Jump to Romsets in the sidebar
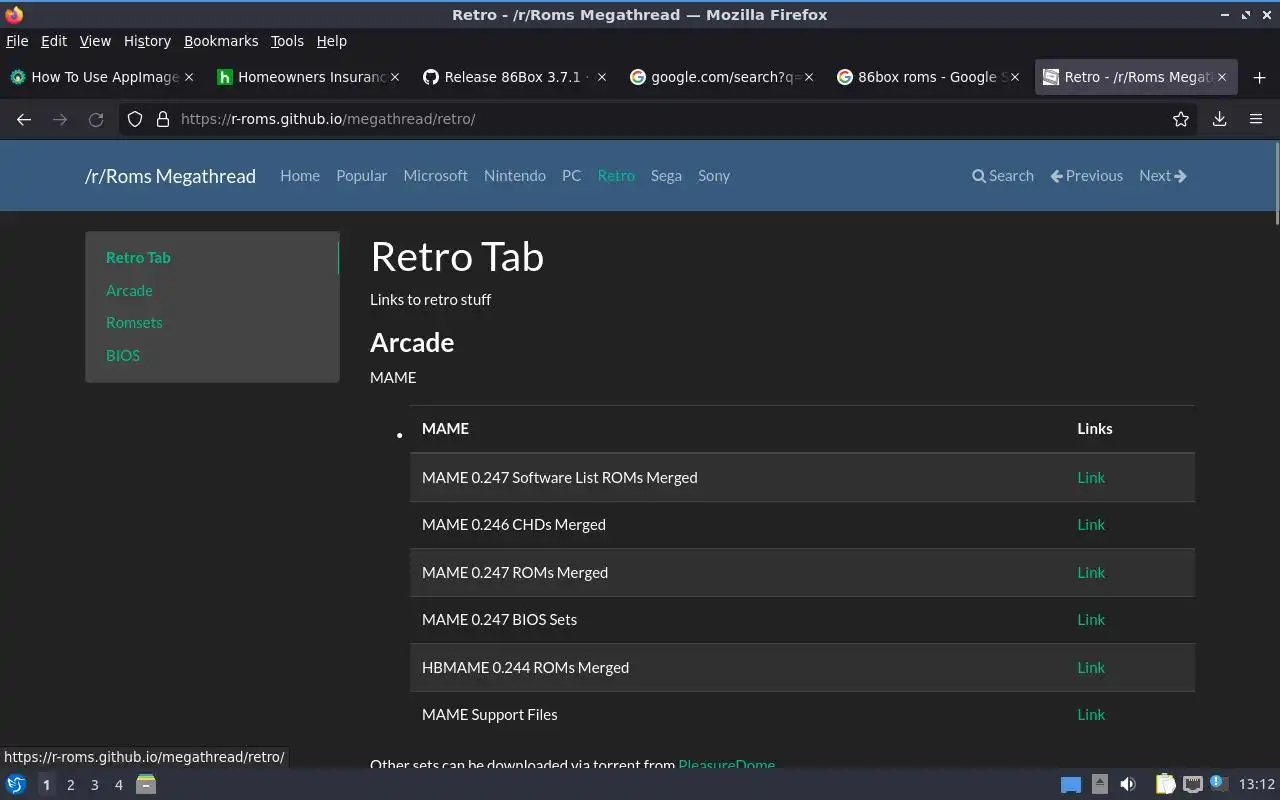 (134, 323)
